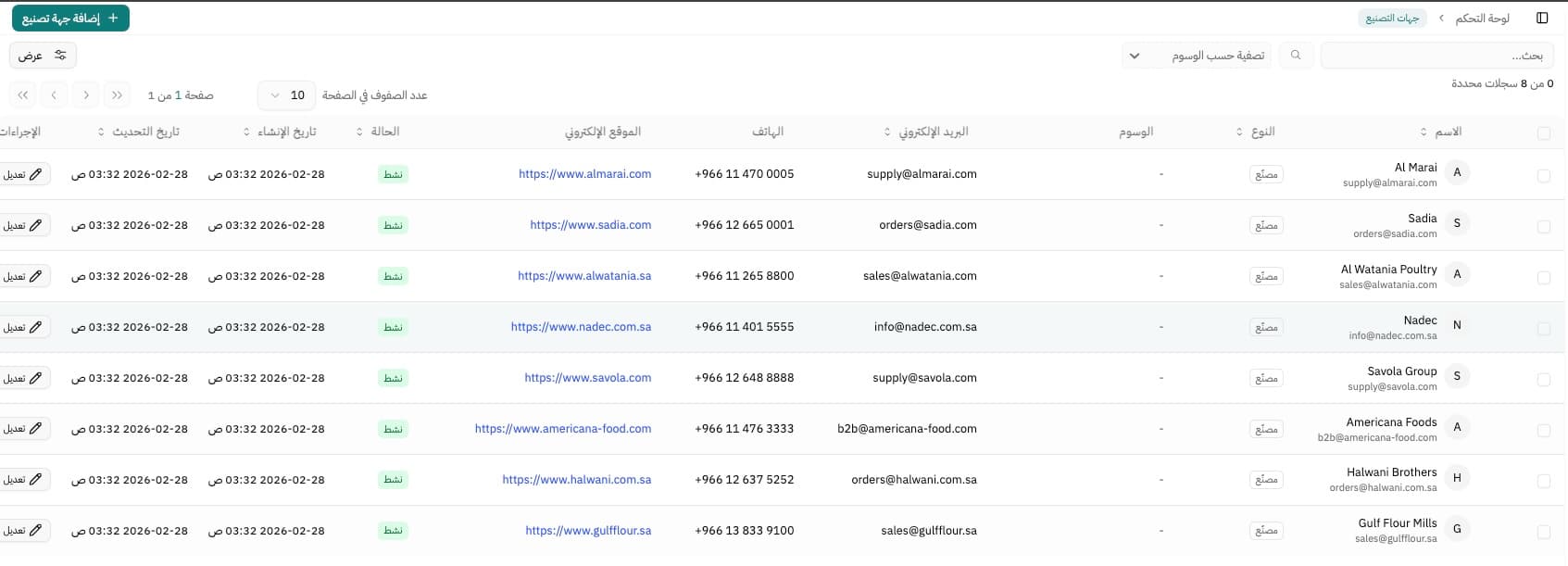Click تعديل pencil for Nadec row
The height and width of the screenshot is (566, 1568).
pyautogui.click(x=23, y=327)
